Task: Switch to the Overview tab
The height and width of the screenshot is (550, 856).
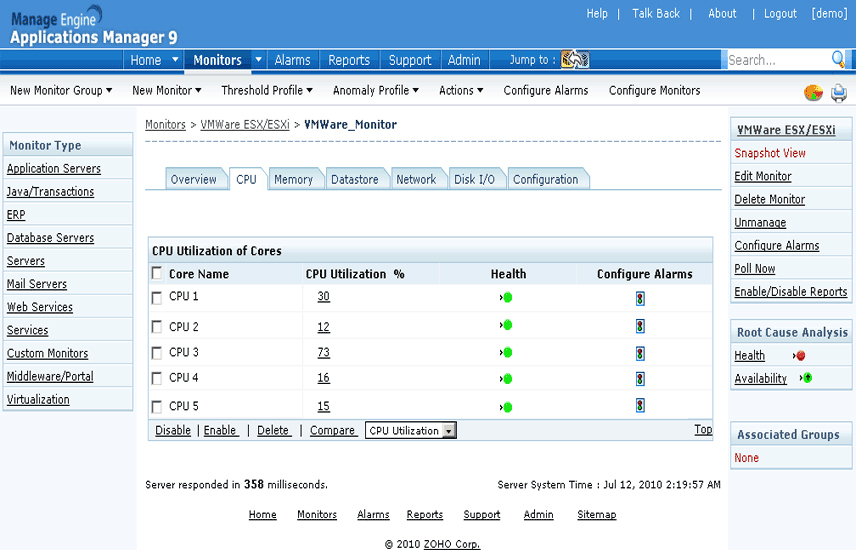Action: pyautogui.click(x=194, y=180)
